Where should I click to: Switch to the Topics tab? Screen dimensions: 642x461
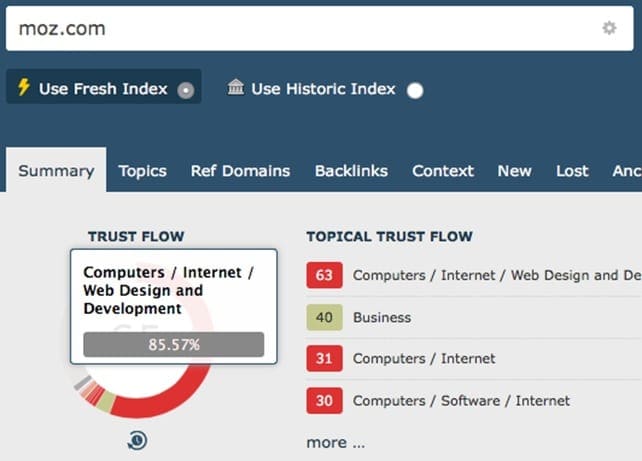[142, 171]
